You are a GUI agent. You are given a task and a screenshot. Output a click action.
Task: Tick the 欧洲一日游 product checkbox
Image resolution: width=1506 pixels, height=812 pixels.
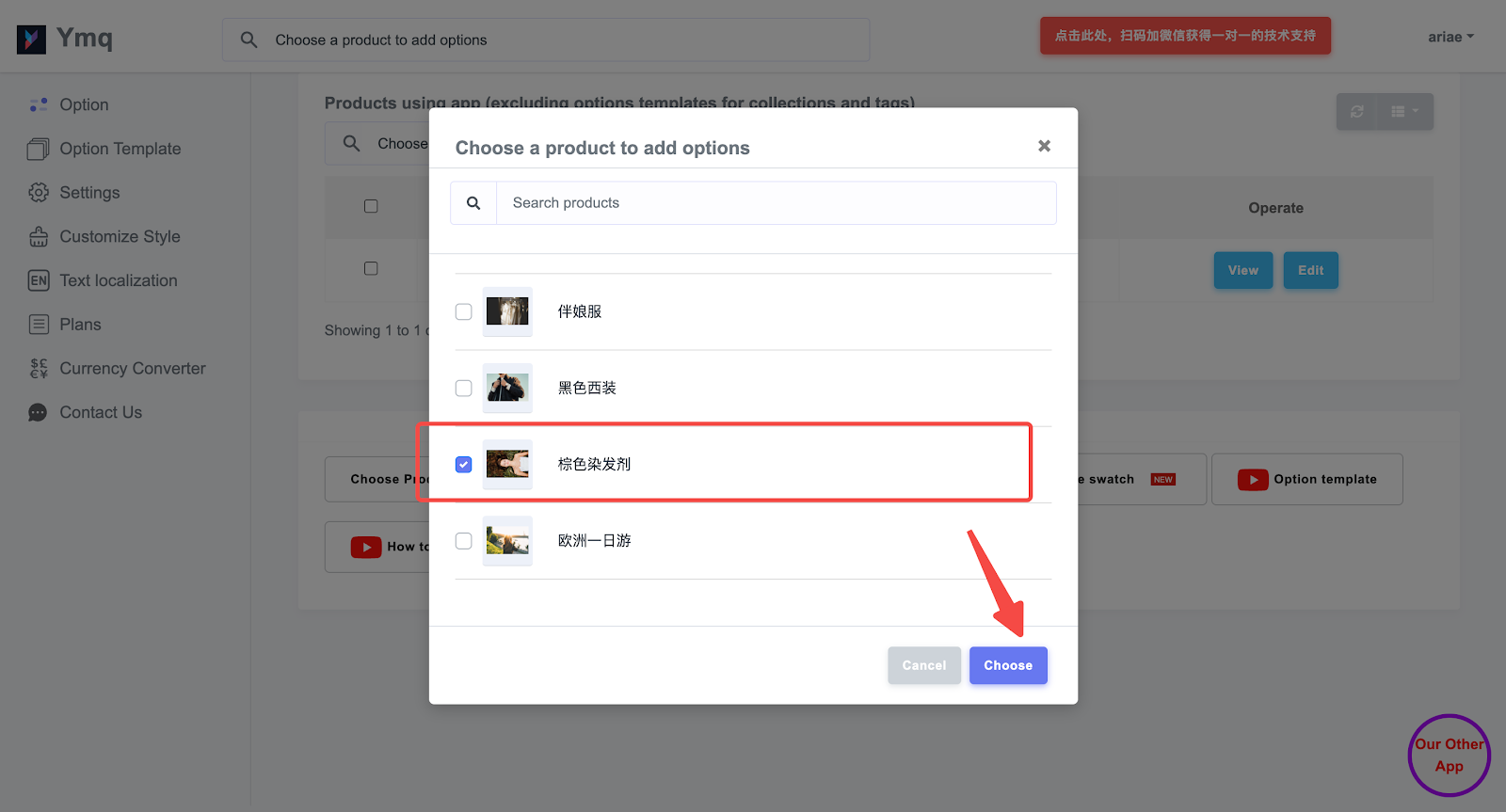coord(464,541)
